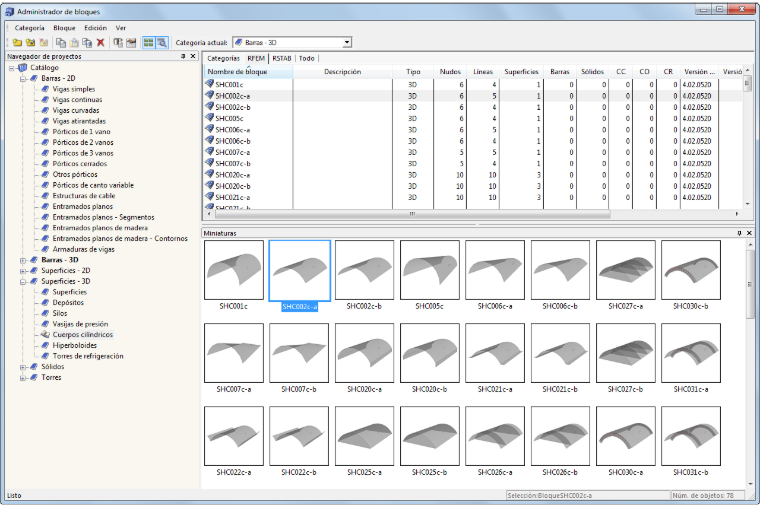The image size is (760, 507).
Task: Close the Navegador de proyectos panel
Action: [x=193, y=56]
